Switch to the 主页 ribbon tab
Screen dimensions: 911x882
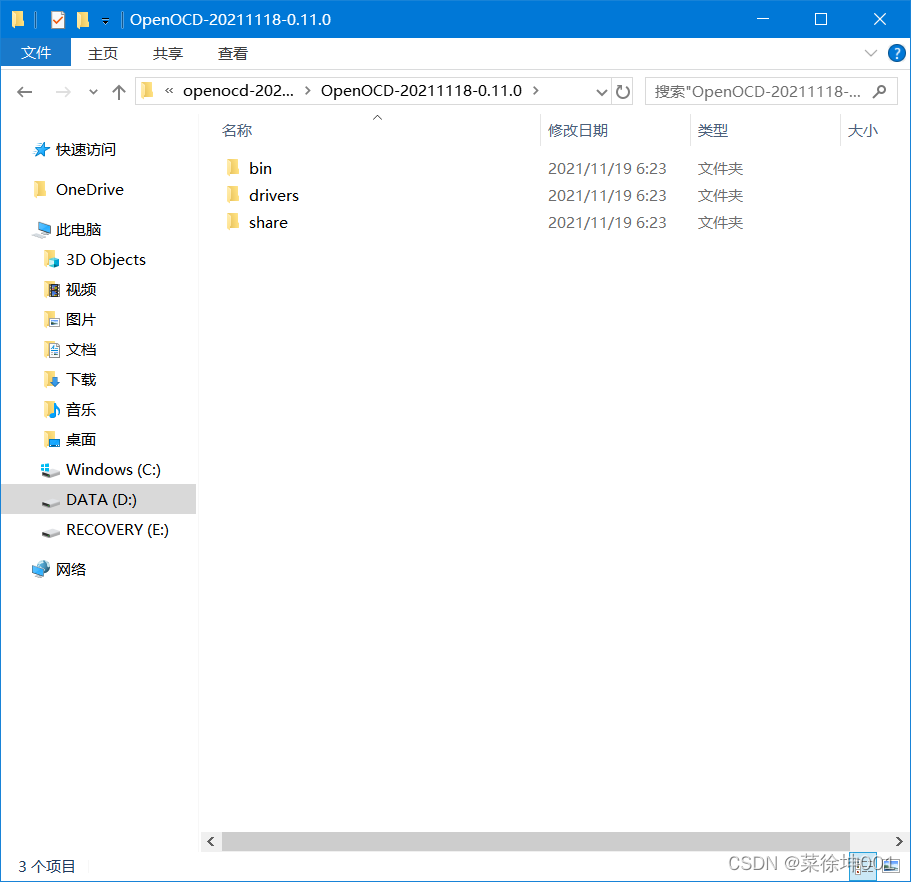[103, 53]
